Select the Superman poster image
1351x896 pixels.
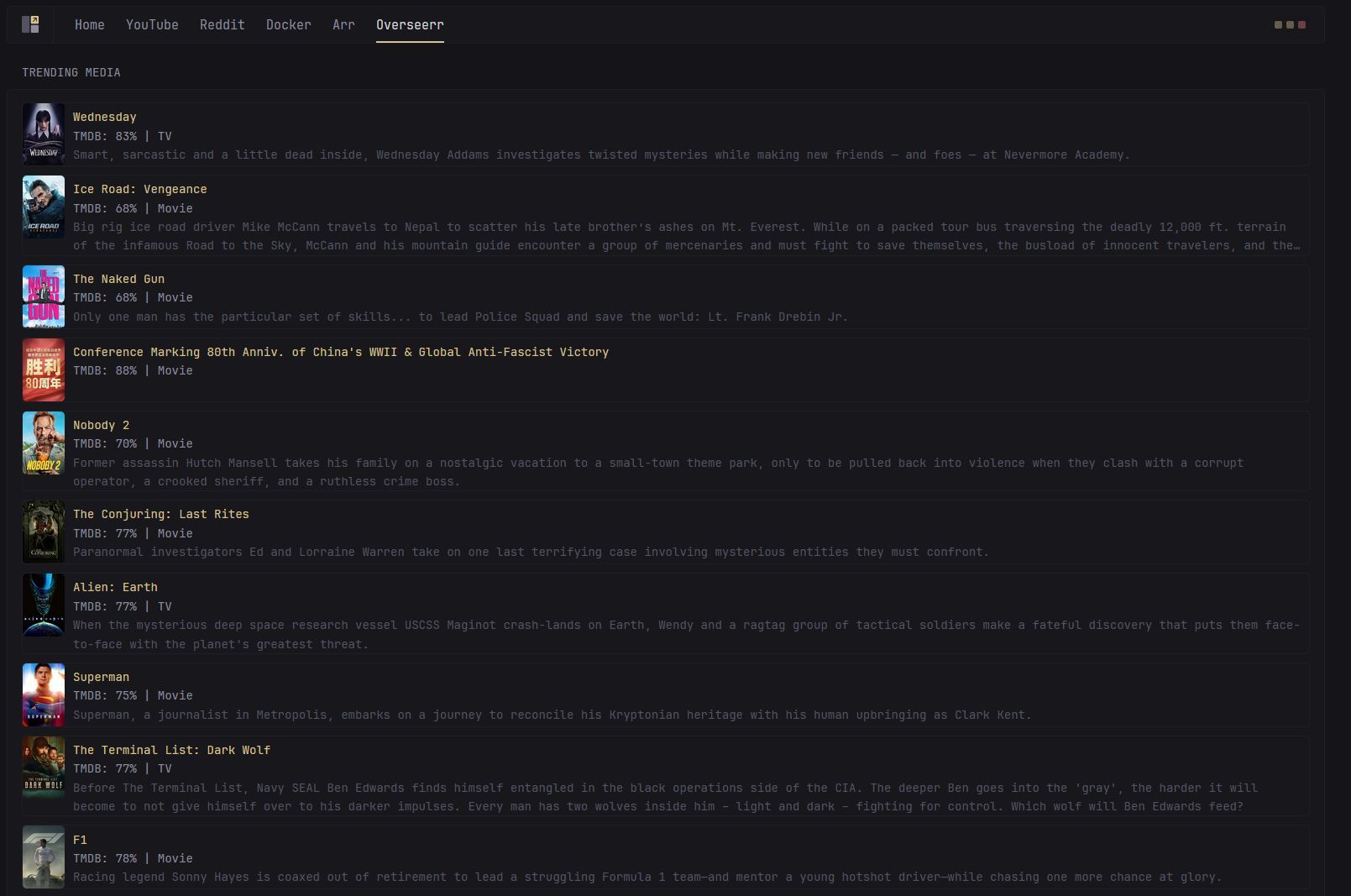[x=43, y=694]
